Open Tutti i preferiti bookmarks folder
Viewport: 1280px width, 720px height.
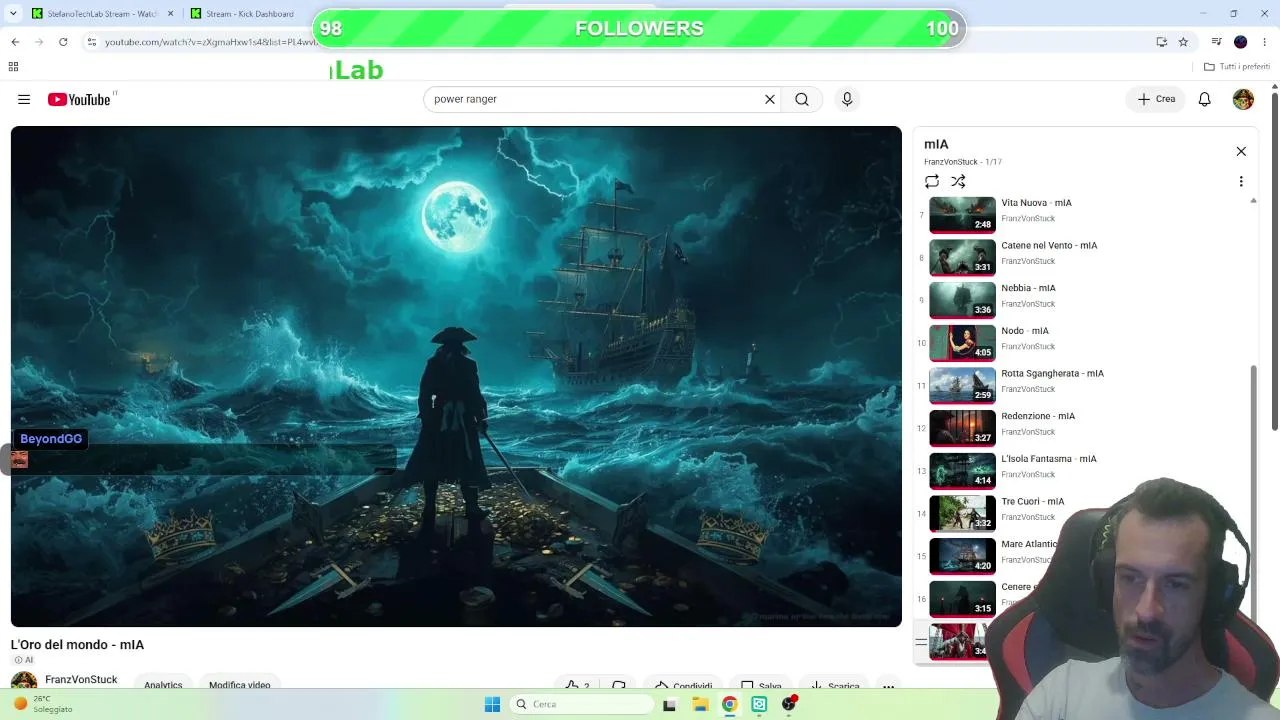point(1237,67)
